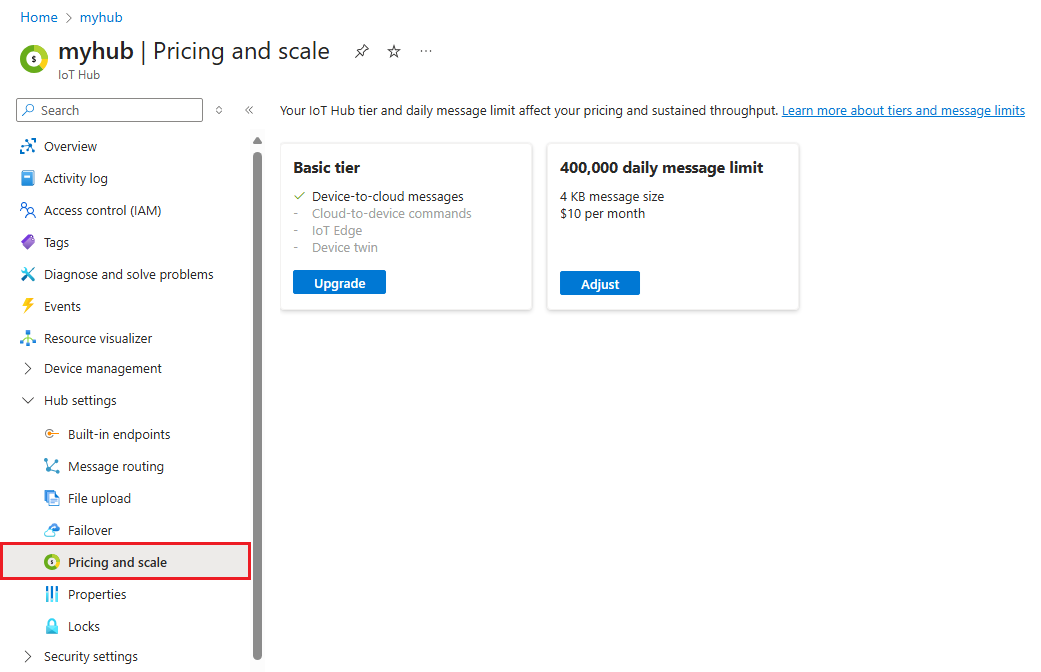Screen dimensions: 1041x672
Task: Select Properties under Hub settings
Action: [x=96, y=593]
